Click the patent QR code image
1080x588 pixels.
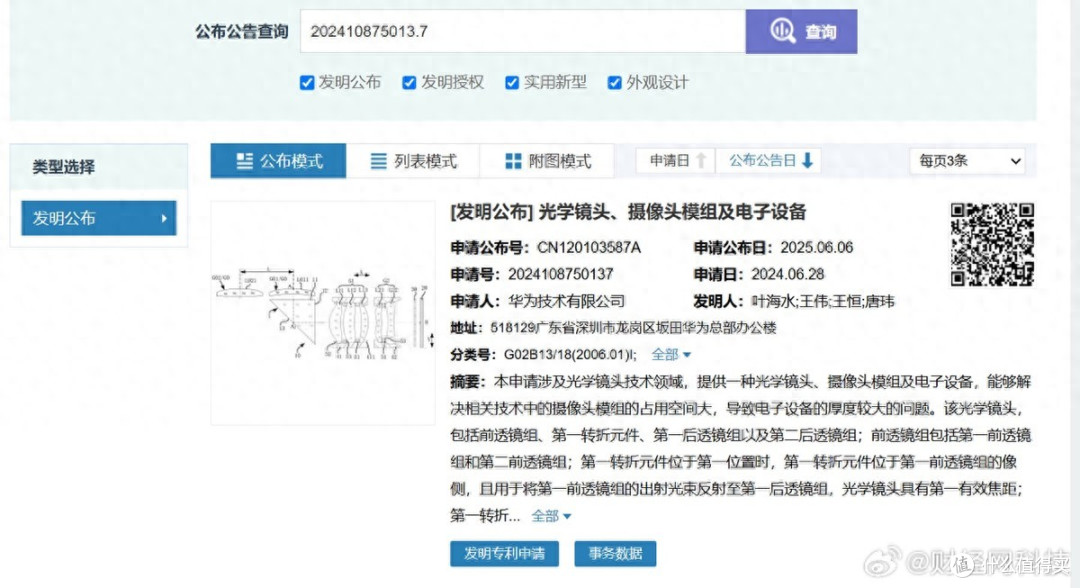point(992,244)
